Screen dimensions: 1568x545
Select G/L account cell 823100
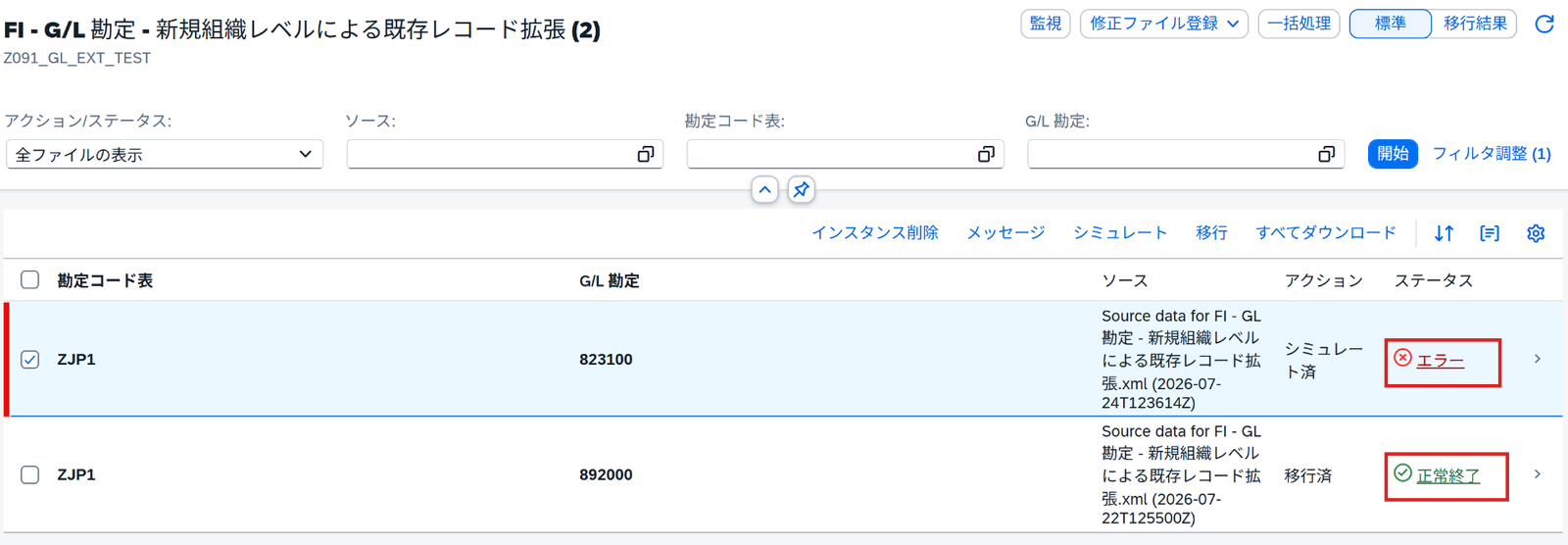(606, 360)
